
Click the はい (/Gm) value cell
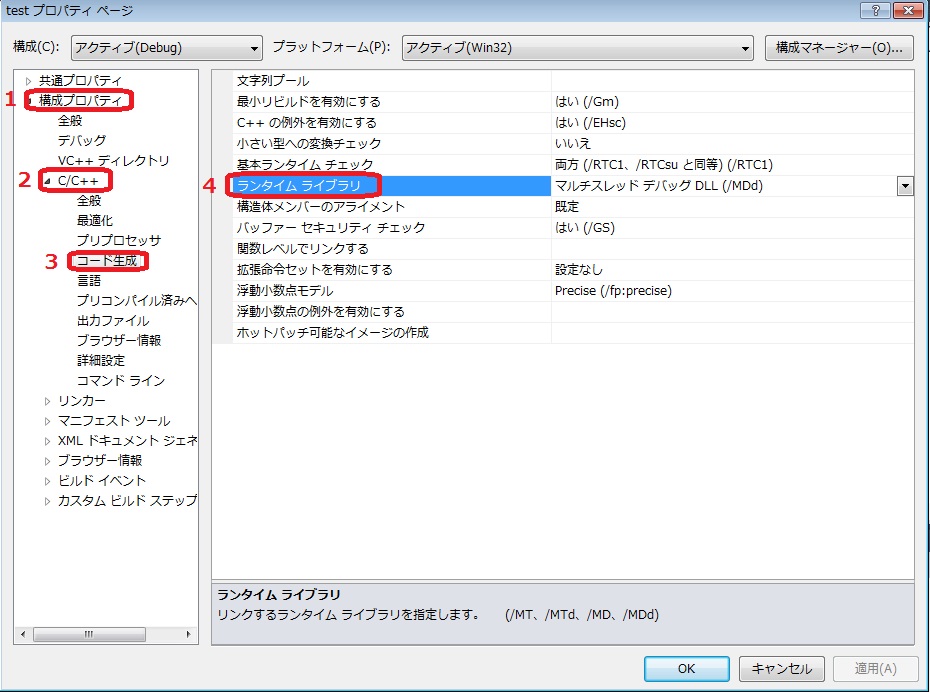click(732, 102)
